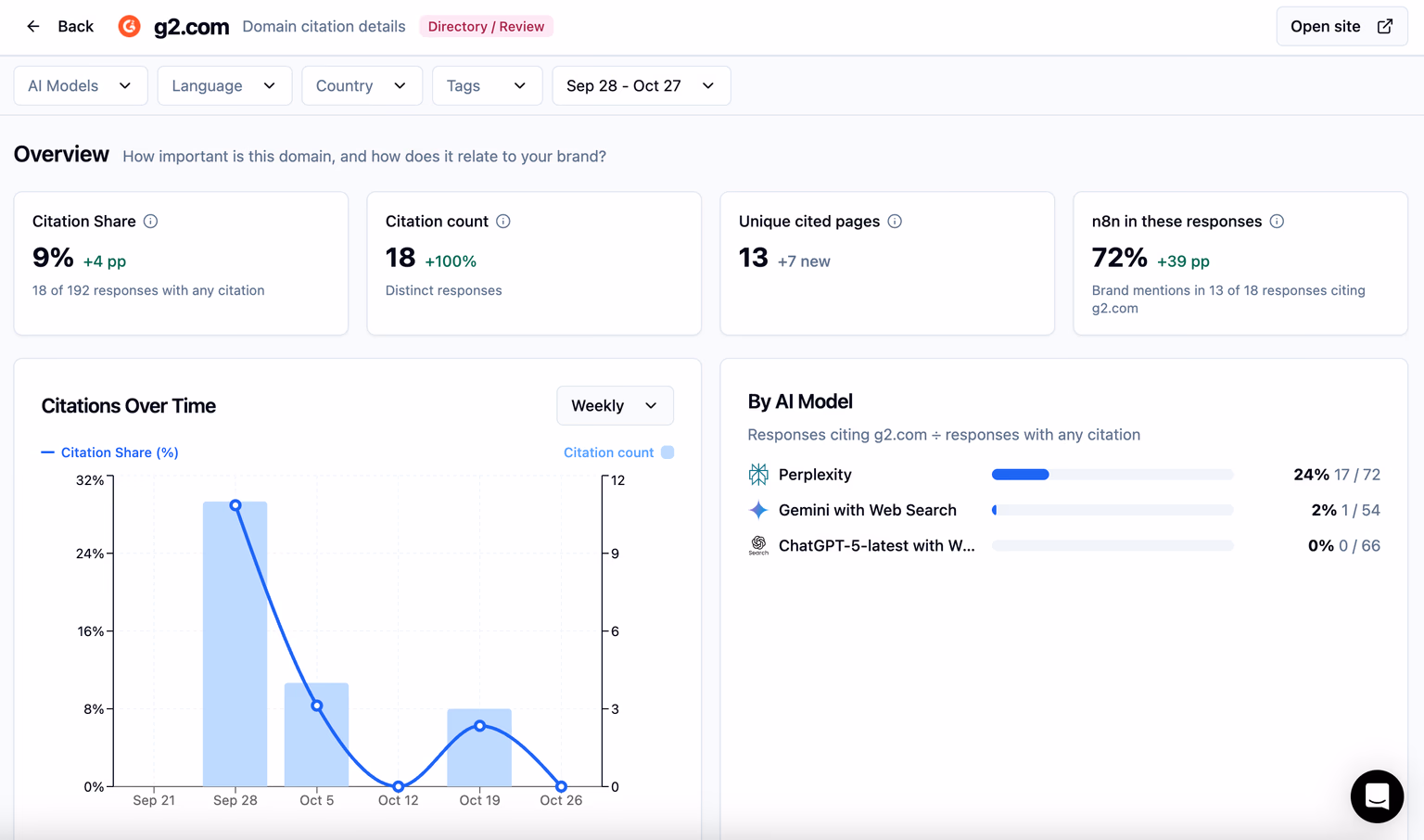Click the back arrow icon
Screen dimensions: 1424x840
coord(33,26)
